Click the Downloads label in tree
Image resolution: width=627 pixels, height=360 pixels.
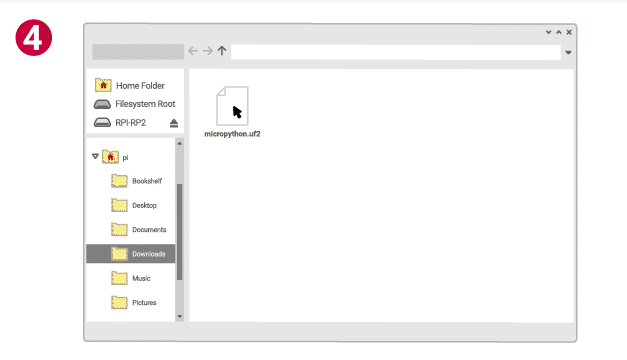[149, 254]
